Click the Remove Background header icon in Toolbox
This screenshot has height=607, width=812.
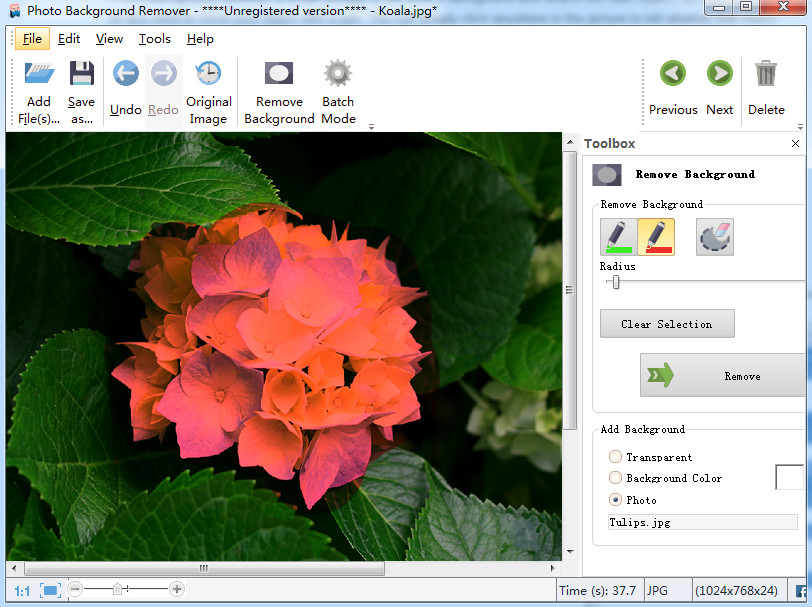[606, 175]
